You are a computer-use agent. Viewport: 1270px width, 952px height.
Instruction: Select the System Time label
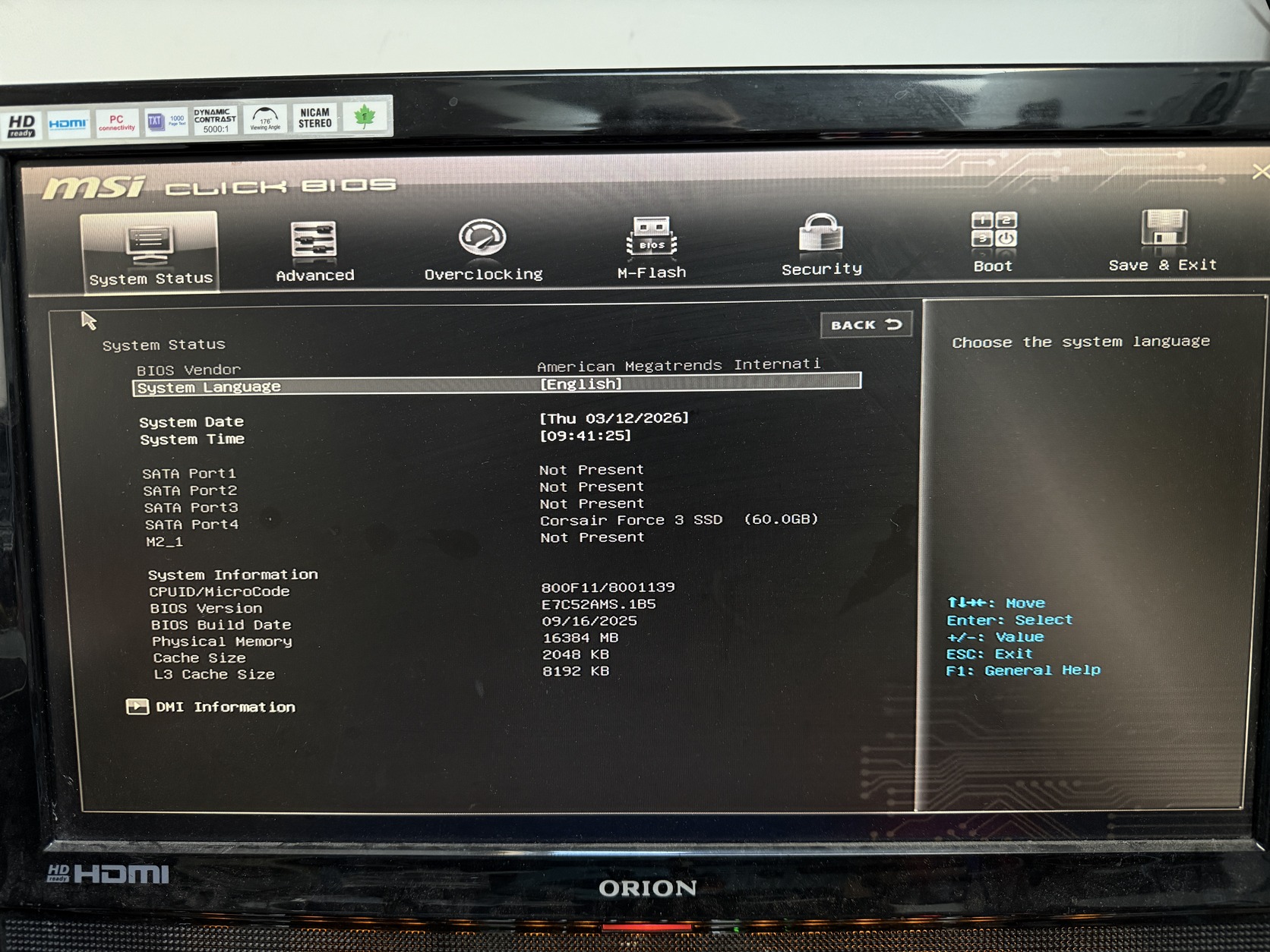coord(192,440)
